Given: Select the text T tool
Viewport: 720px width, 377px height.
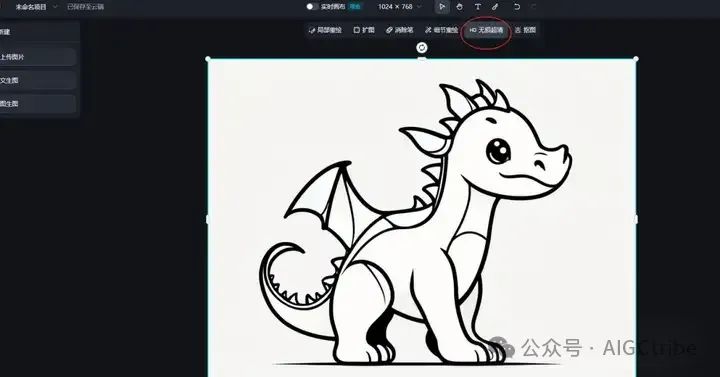Looking at the screenshot, I should [478, 7].
